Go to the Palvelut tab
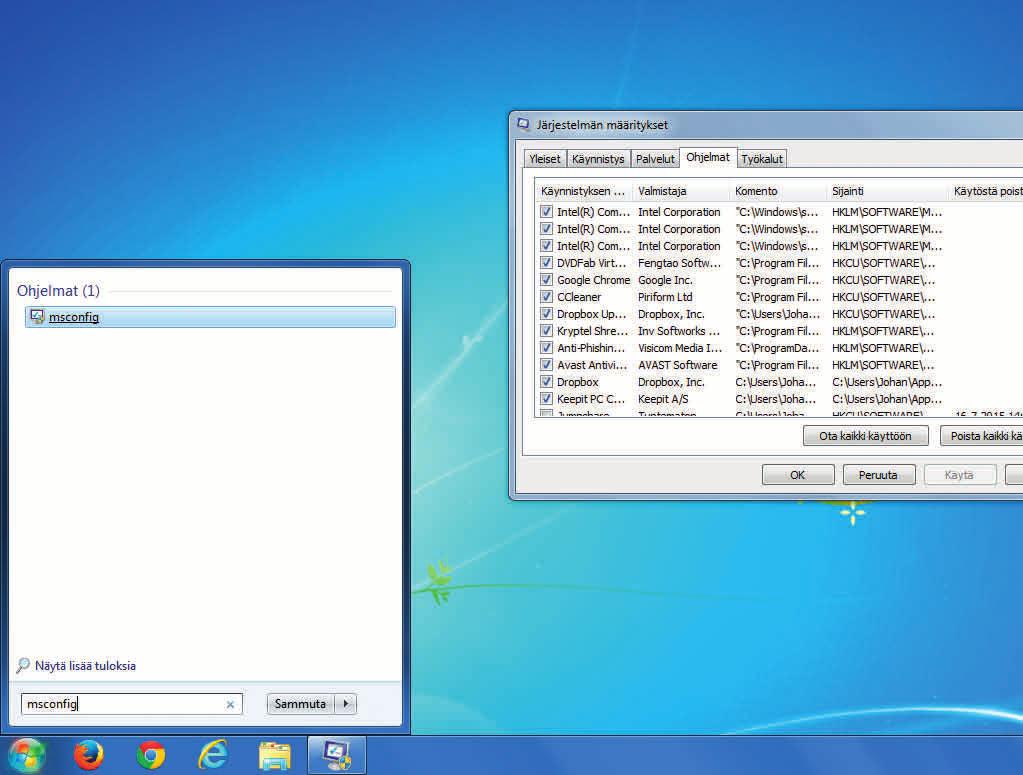 655,159
